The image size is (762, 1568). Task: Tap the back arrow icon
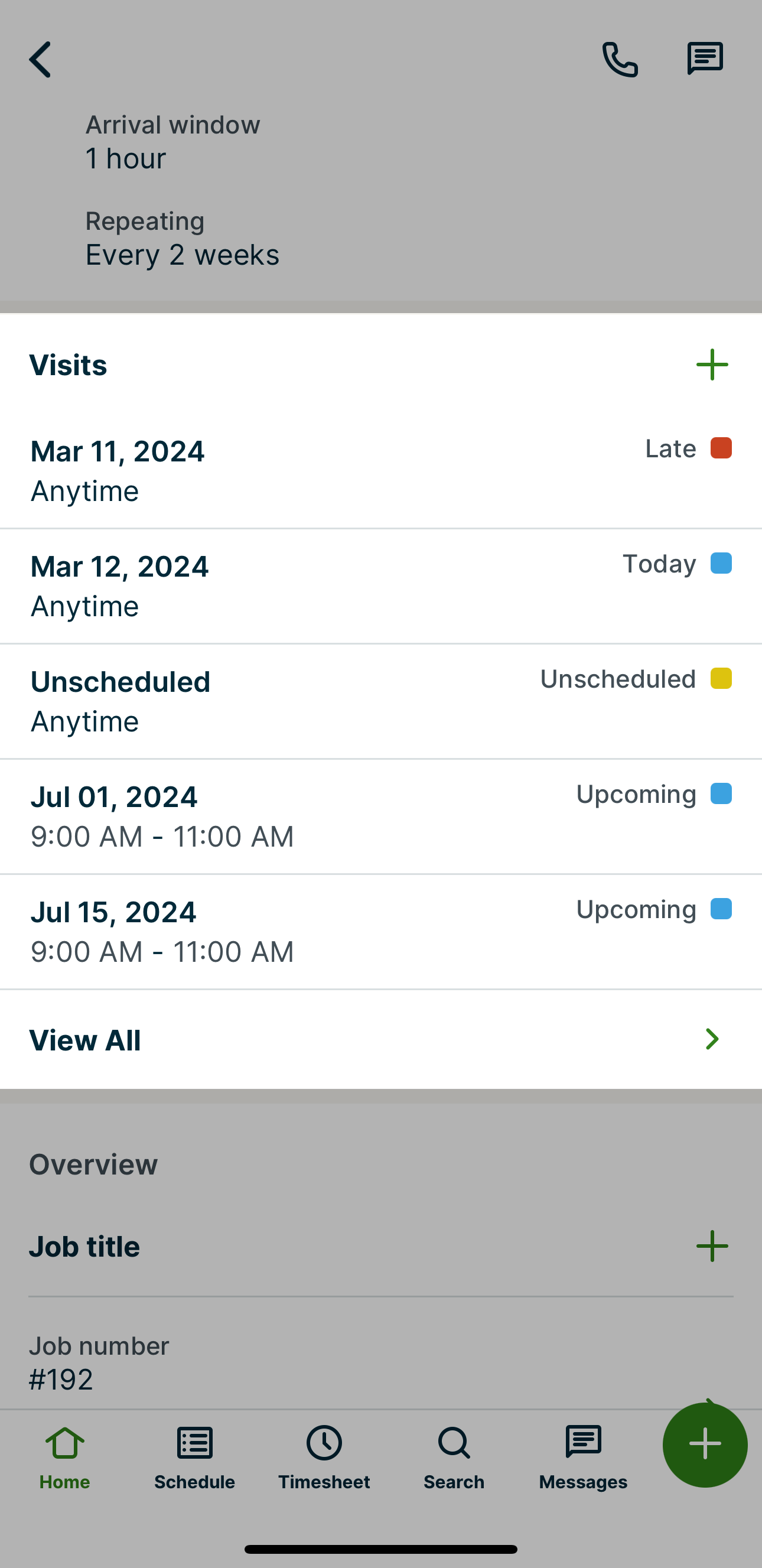click(x=40, y=60)
